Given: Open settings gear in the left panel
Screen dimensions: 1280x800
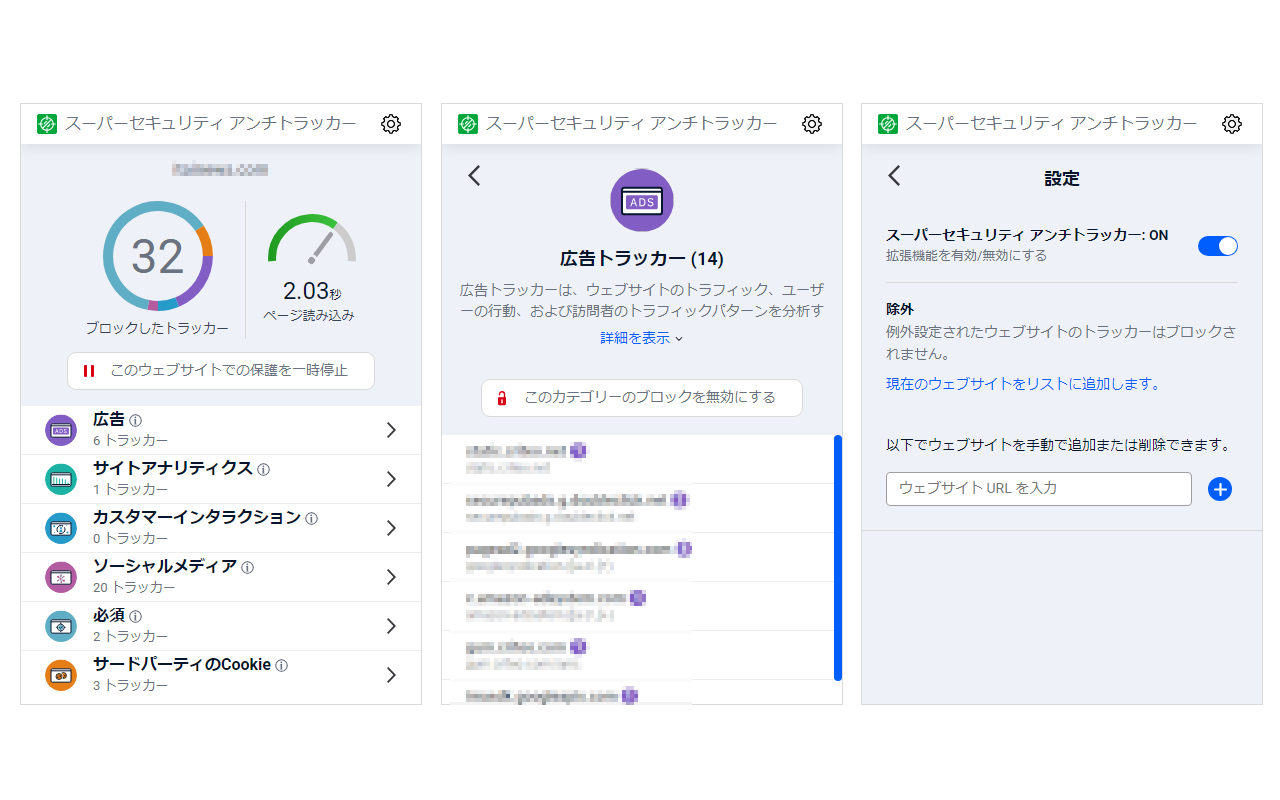Looking at the screenshot, I should (x=391, y=124).
